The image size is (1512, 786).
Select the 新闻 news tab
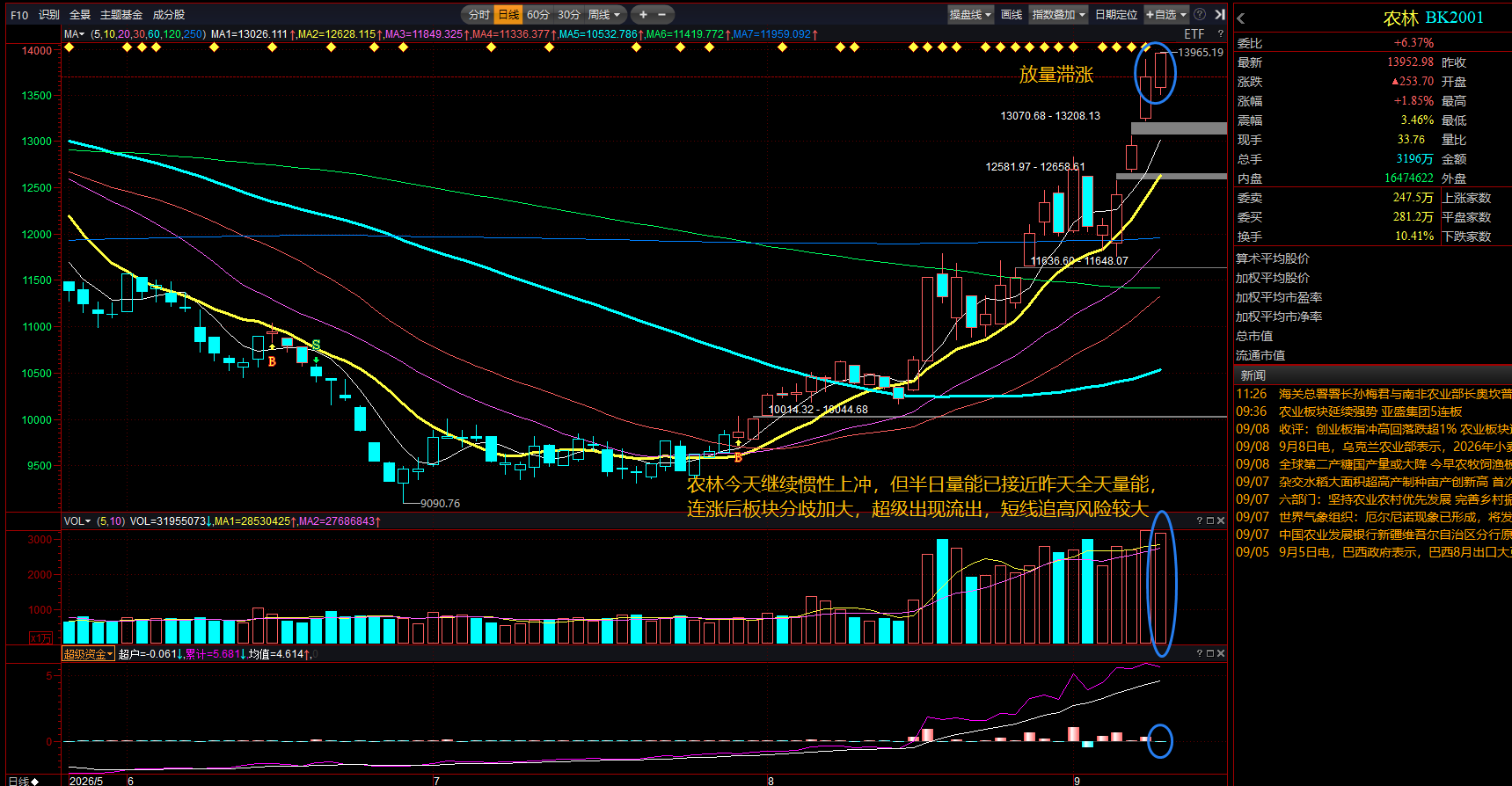1253,375
